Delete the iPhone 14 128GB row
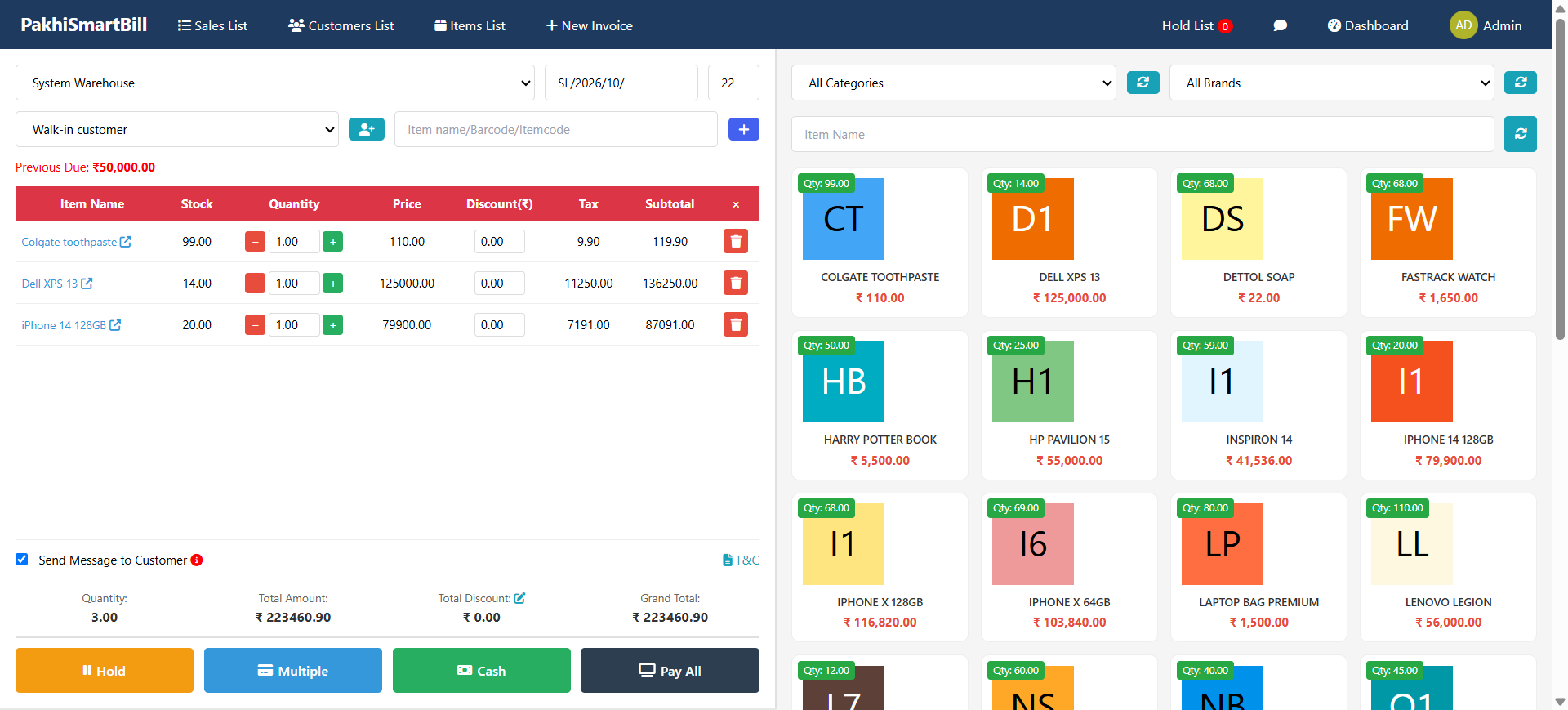The width and height of the screenshot is (1568, 710). coord(736,324)
